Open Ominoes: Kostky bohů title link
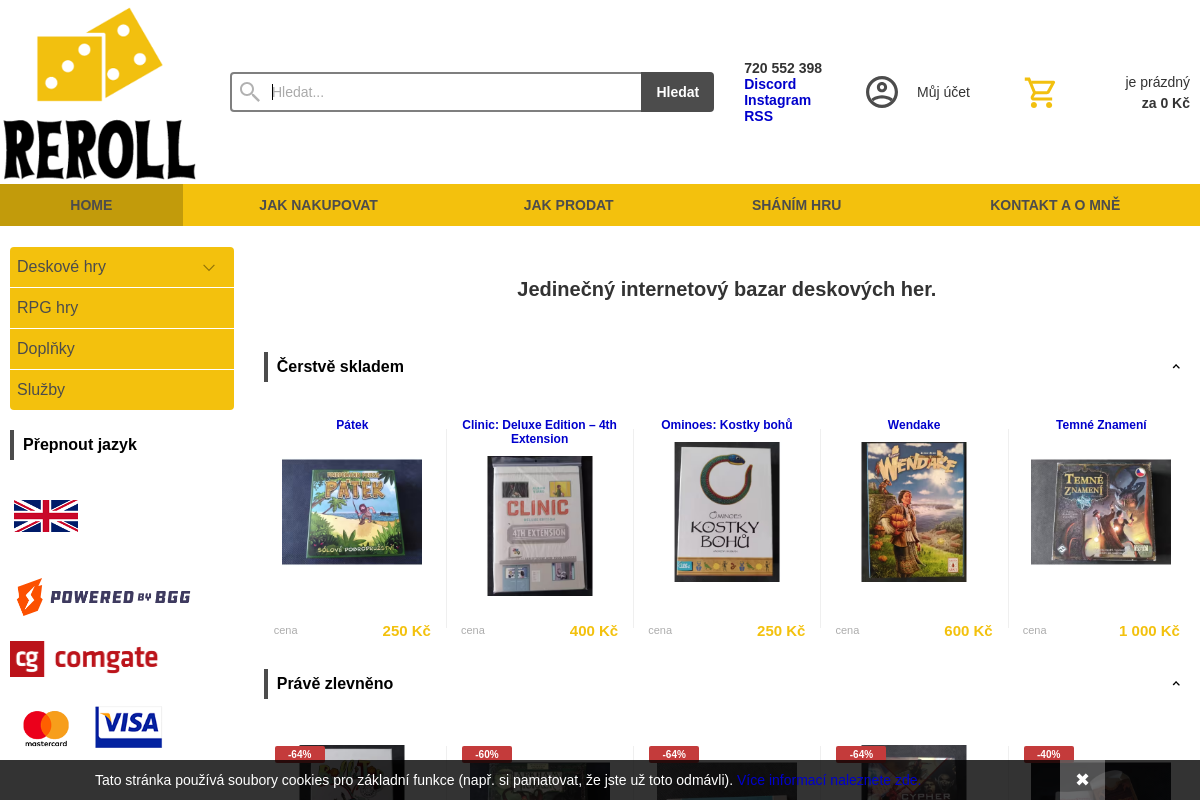 tap(727, 425)
